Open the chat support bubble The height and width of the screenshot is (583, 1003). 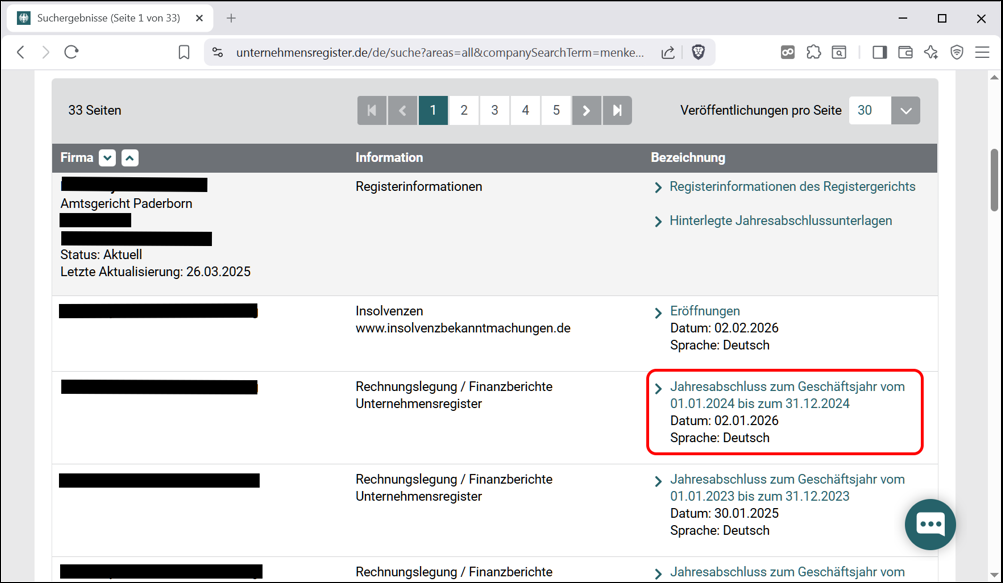click(x=930, y=524)
